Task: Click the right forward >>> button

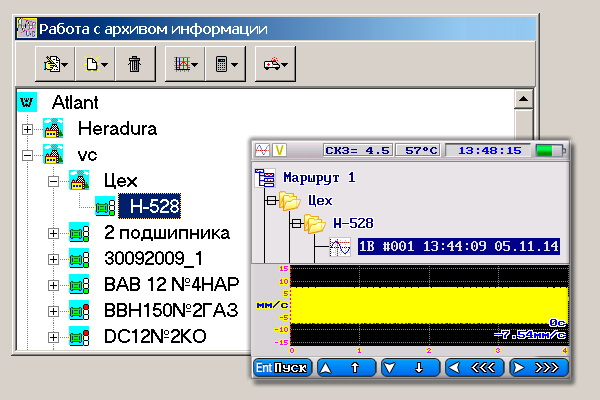Action: pos(539,368)
